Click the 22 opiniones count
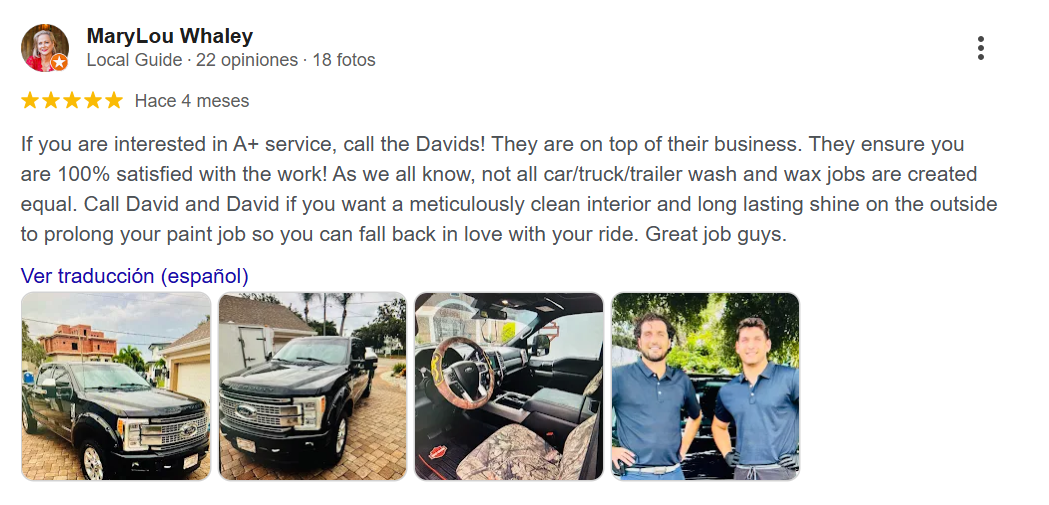Image resolution: width=1049 pixels, height=505 pixels. [x=247, y=60]
